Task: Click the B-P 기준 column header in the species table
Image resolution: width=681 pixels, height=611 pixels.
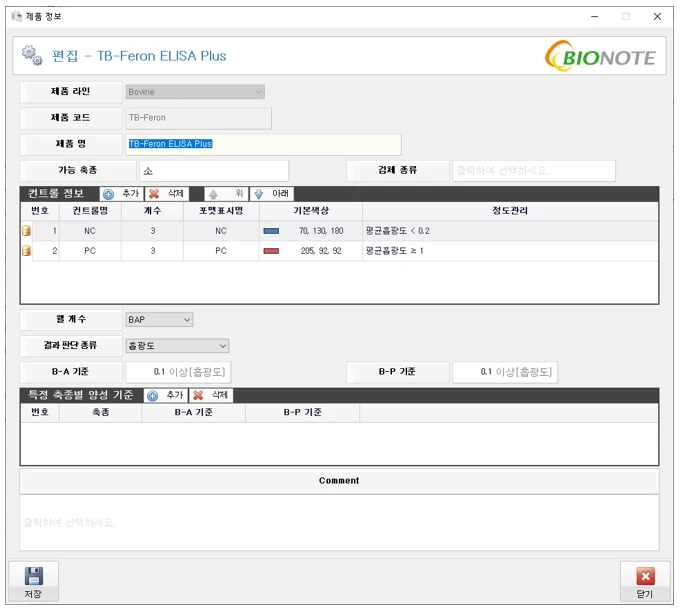Action: tap(303, 412)
